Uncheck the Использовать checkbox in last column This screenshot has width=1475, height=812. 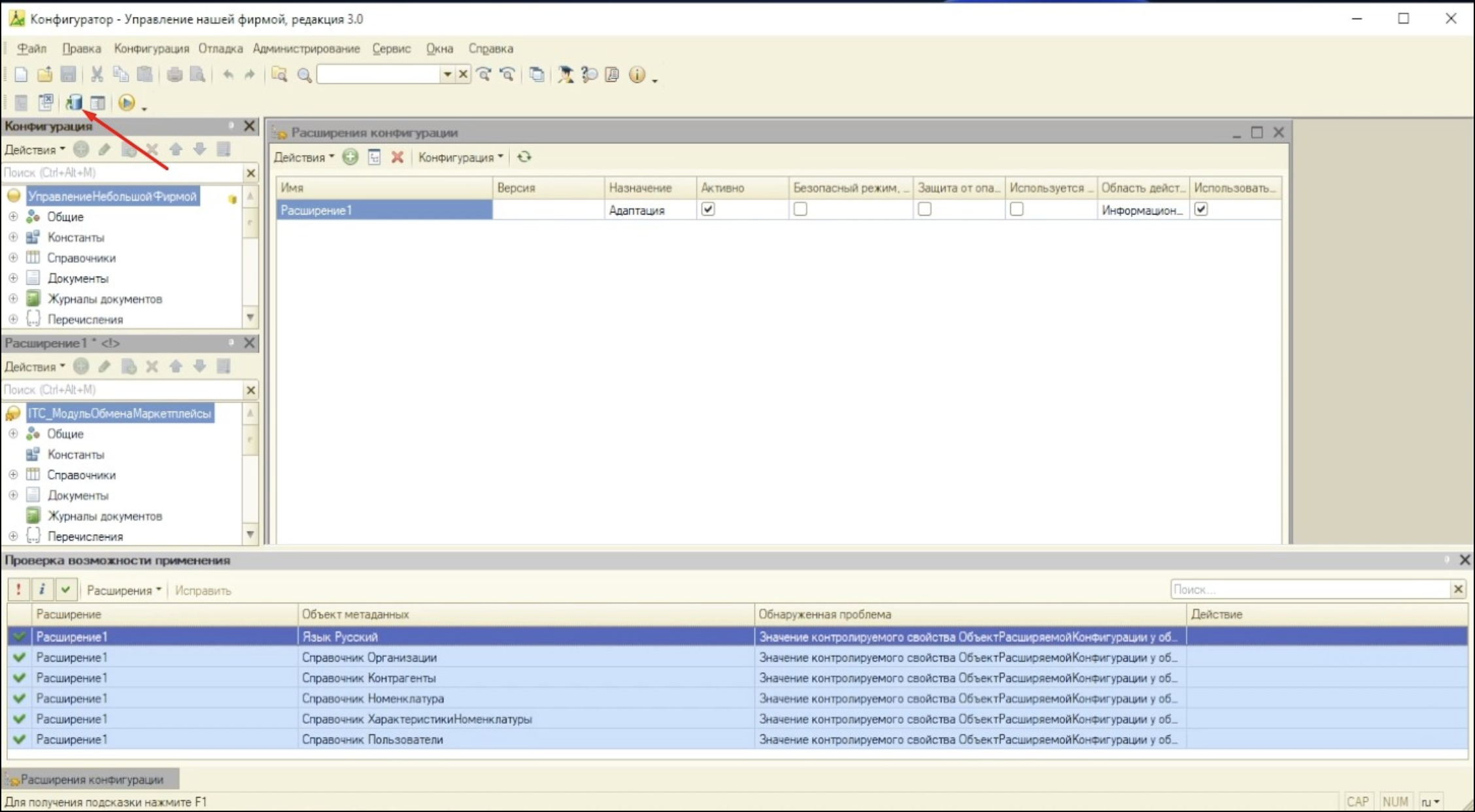1201,209
